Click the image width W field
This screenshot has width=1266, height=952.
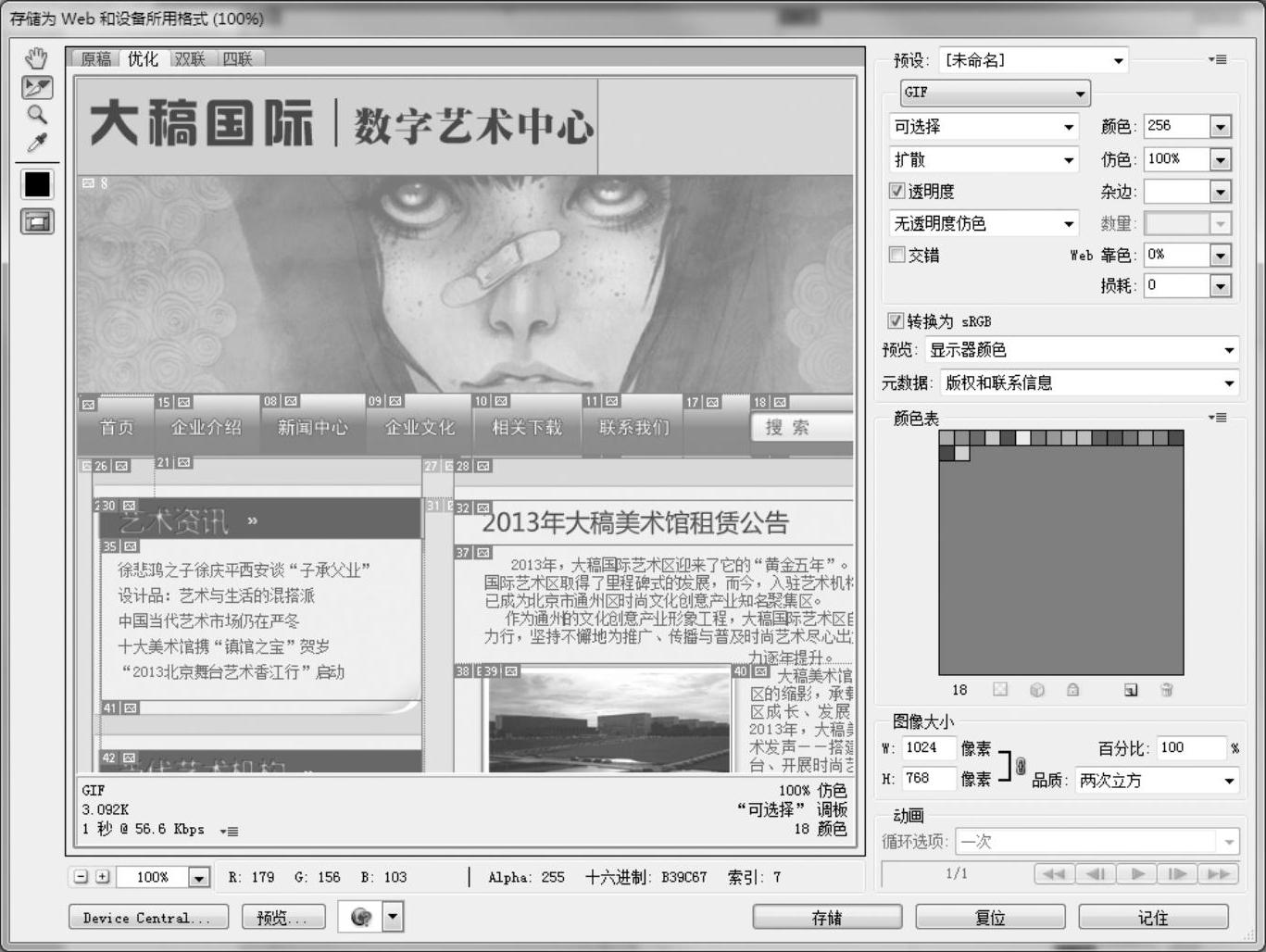click(x=928, y=748)
